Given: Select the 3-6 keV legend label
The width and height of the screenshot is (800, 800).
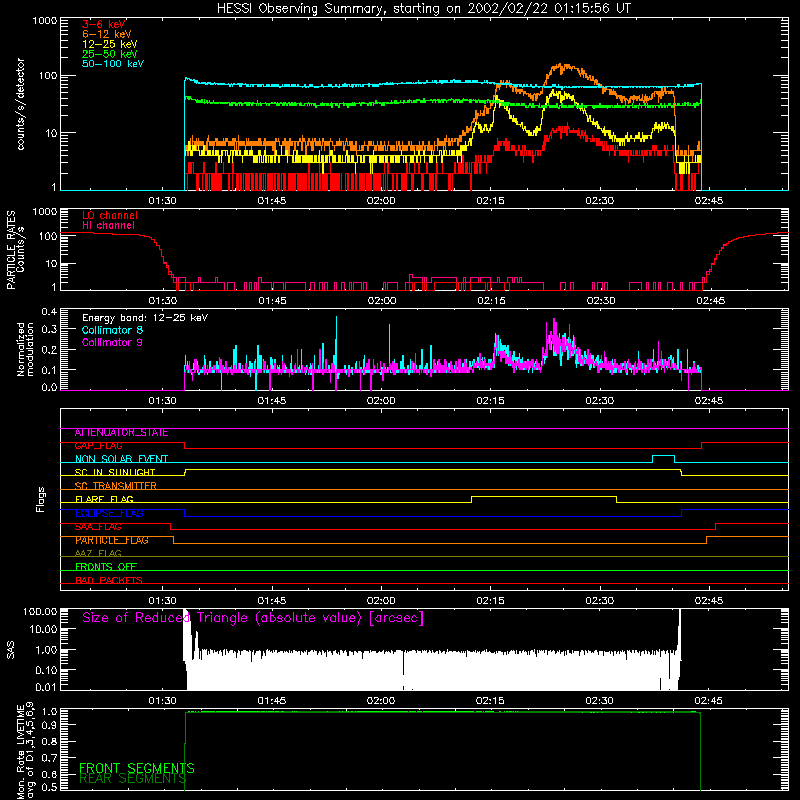Looking at the screenshot, I should 104,24.
